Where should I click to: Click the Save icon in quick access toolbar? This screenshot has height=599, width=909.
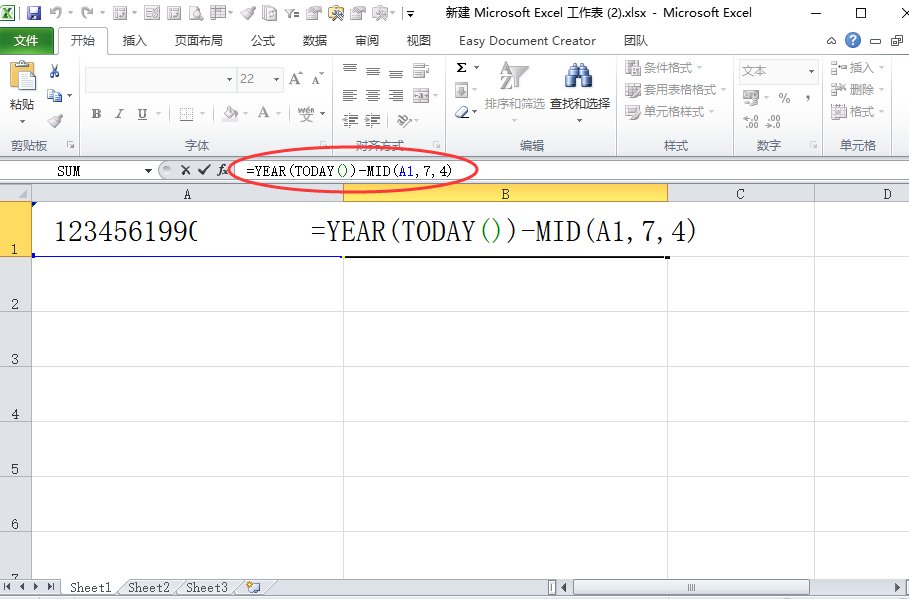(x=34, y=13)
